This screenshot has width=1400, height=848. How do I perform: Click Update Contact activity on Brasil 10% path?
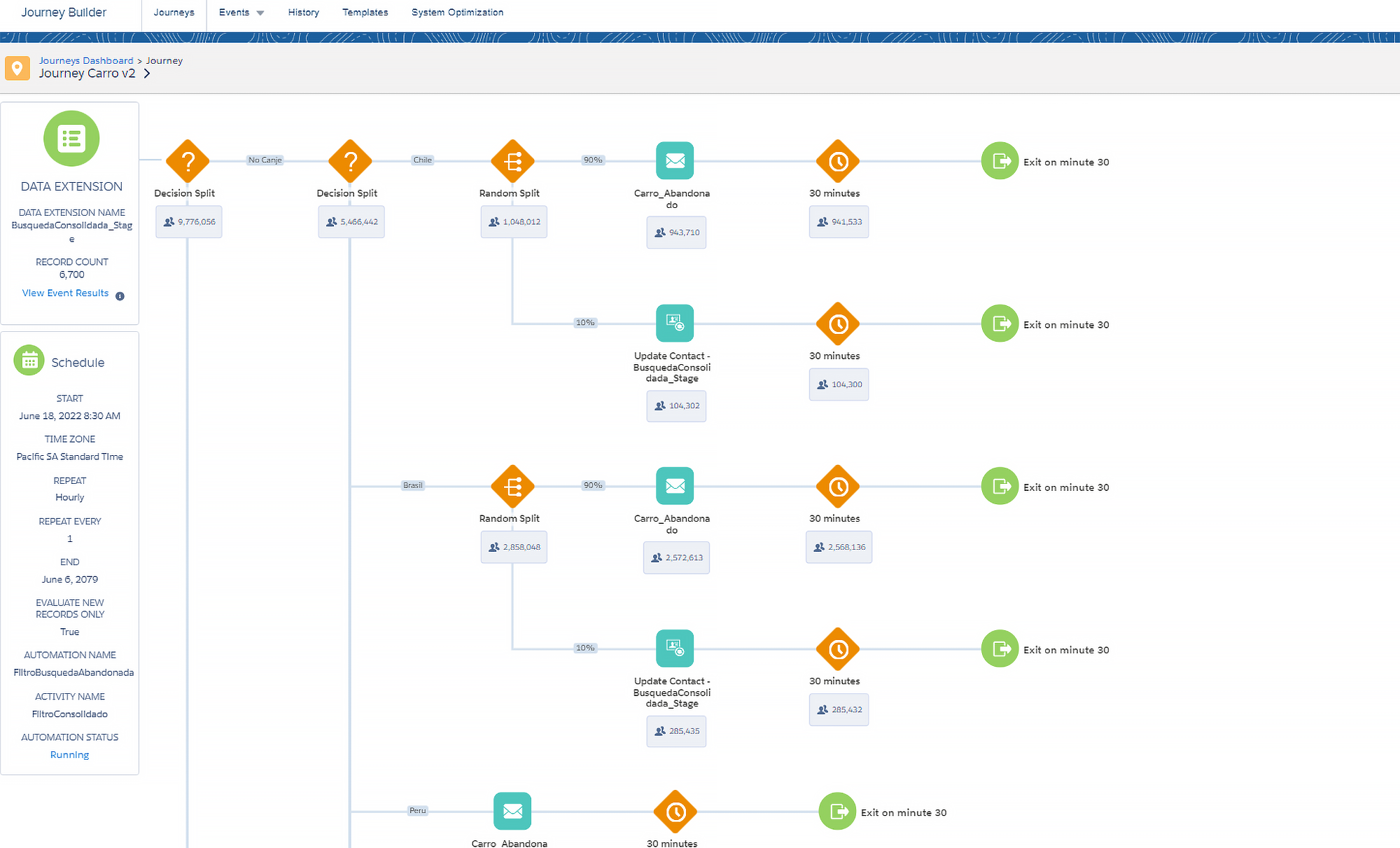click(x=675, y=648)
